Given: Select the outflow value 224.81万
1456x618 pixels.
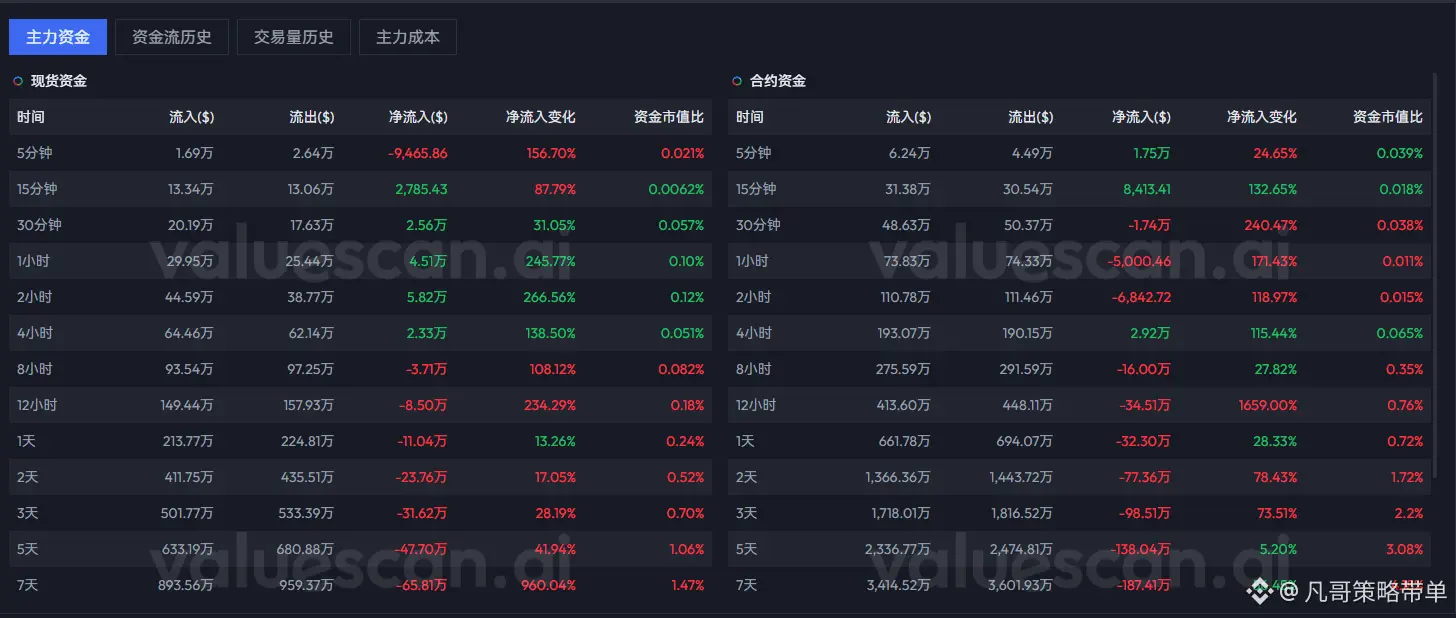Looking at the screenshot, I should 307,441.
